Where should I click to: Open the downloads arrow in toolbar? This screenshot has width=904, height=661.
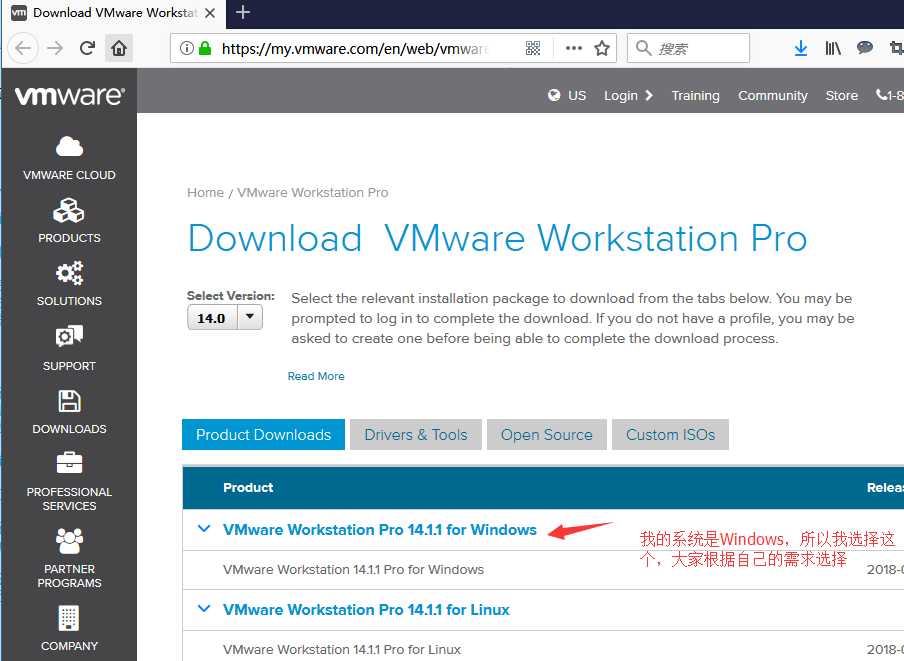pos(801,48)
